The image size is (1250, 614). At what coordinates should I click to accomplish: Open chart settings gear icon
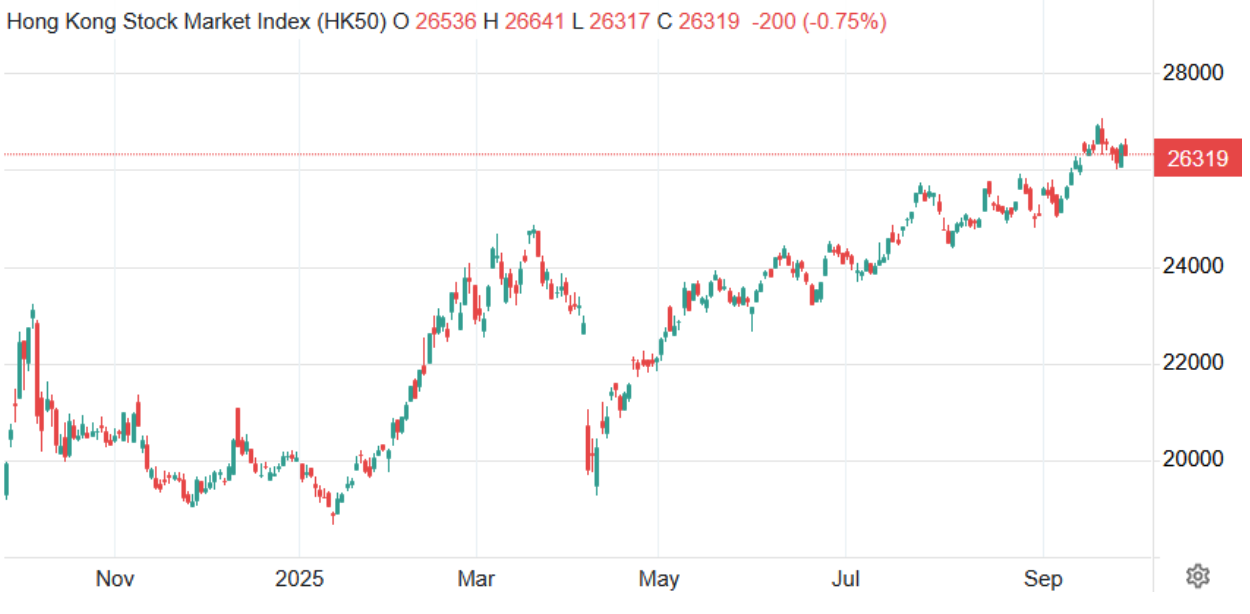coord(1198,575)
